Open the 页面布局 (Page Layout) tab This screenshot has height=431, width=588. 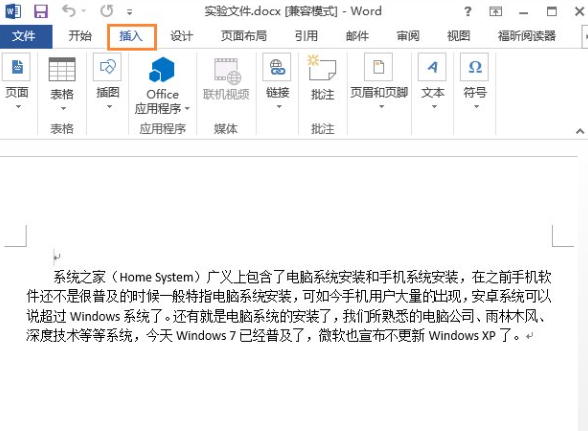[244, 36]
